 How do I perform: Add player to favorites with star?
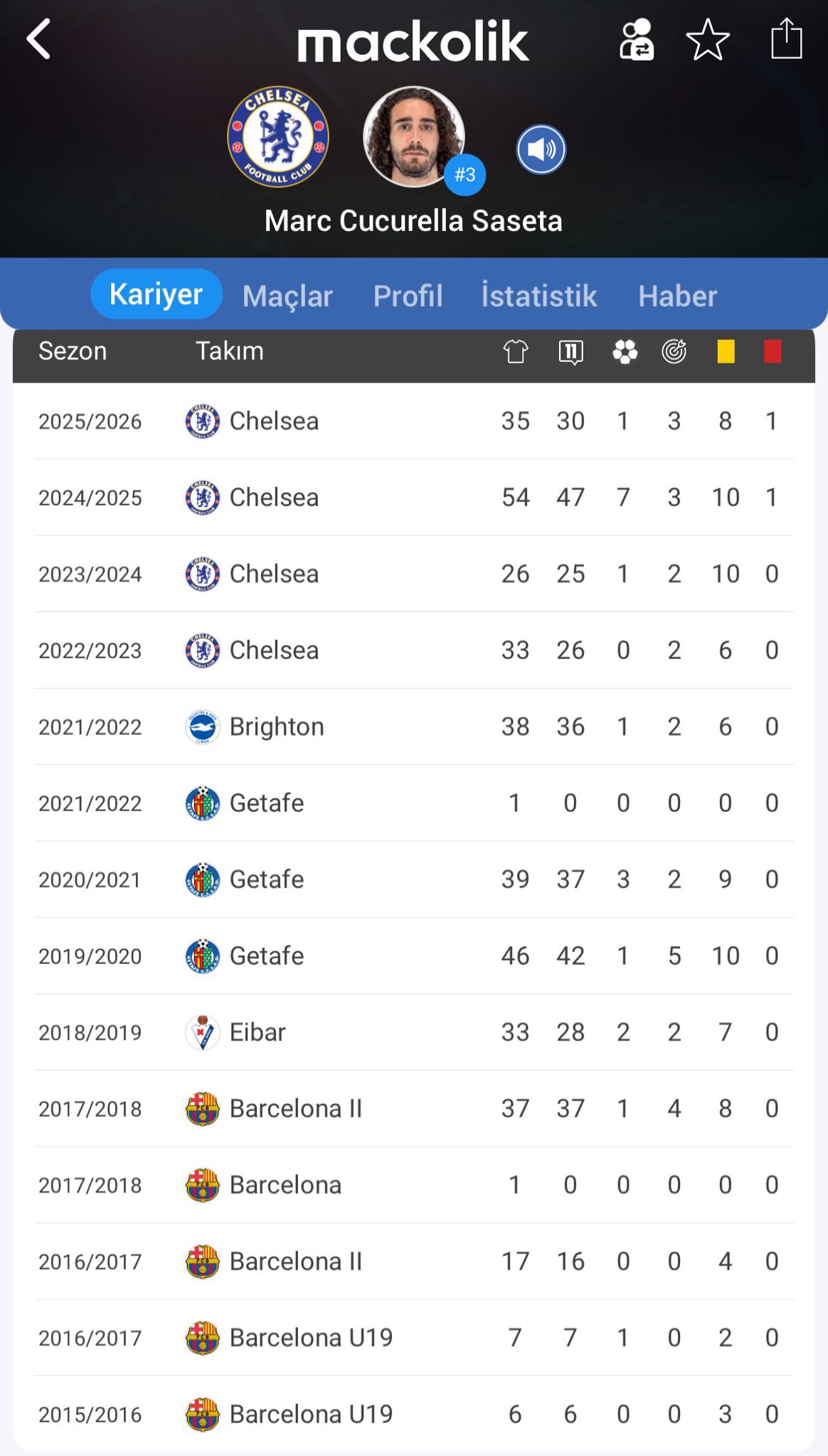[x=708, y=40]
